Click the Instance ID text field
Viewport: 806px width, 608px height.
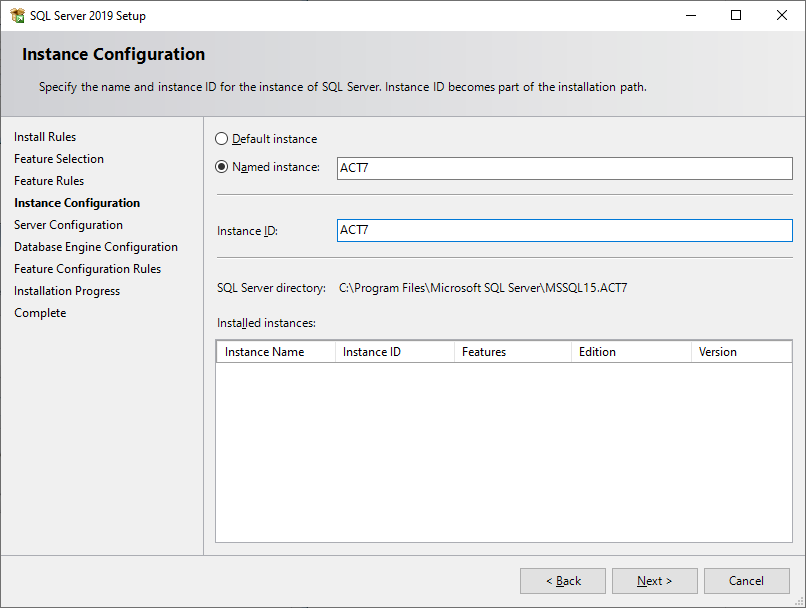[x=563, y=230]
